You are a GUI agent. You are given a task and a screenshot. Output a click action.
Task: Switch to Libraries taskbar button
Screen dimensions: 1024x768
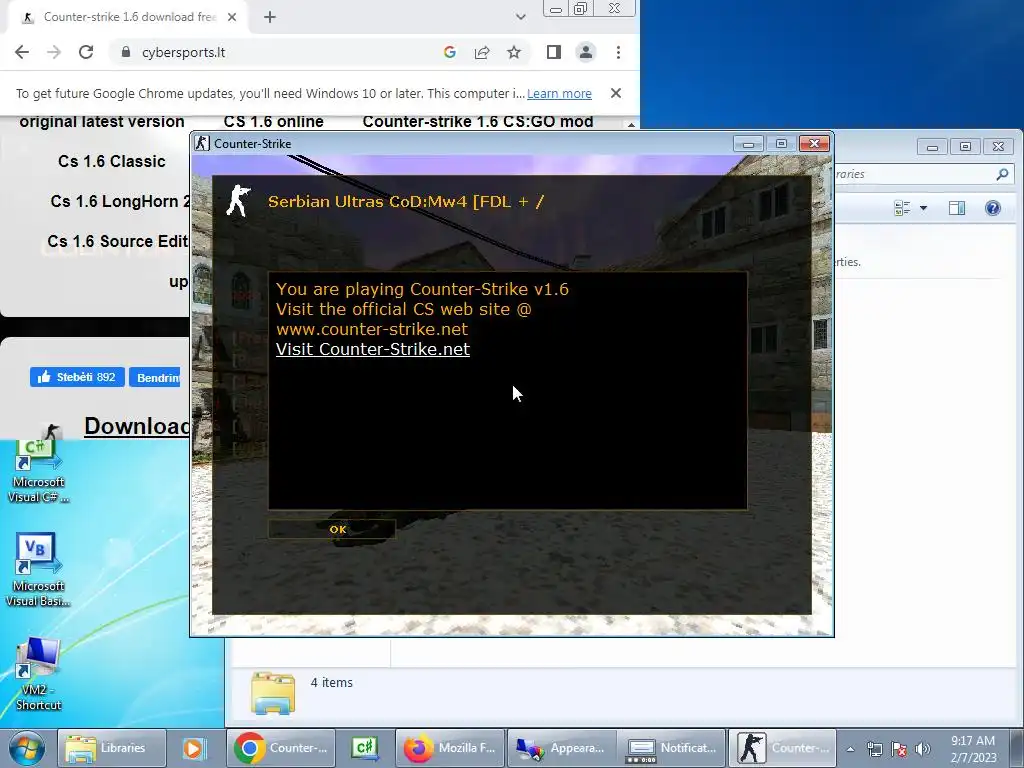(x=110, y=748)
